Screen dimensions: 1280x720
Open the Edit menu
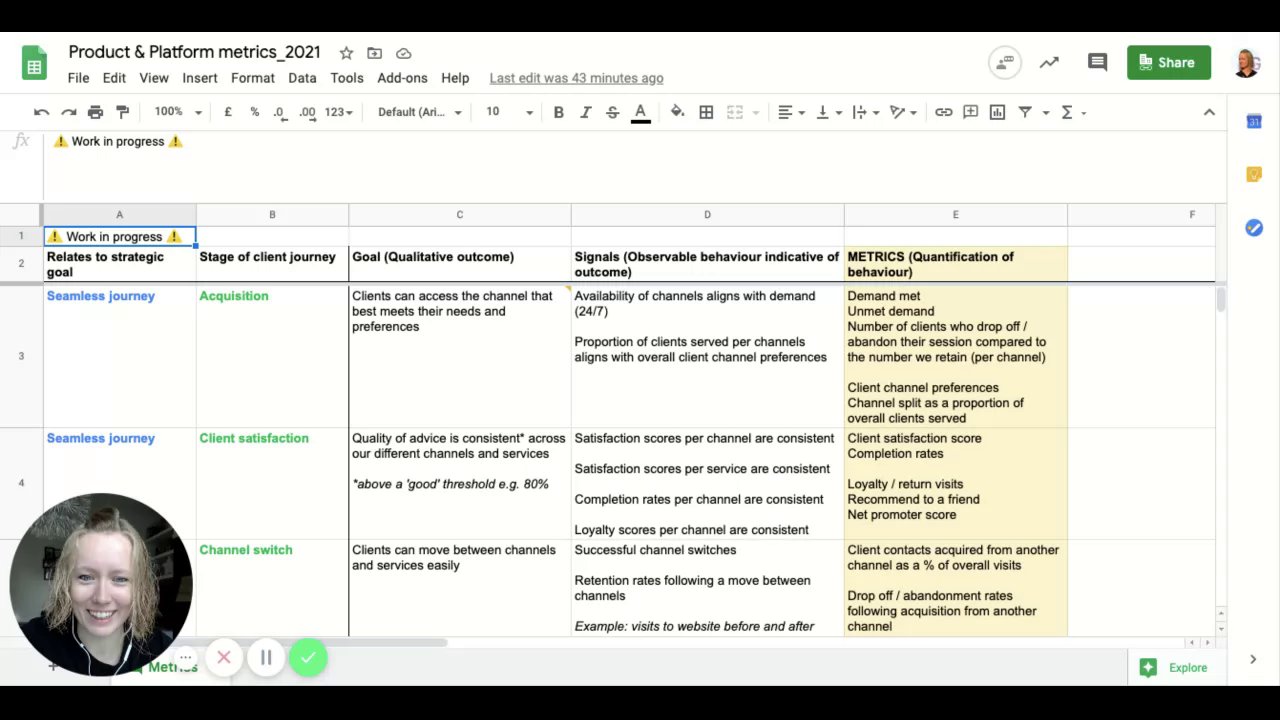click(x=114, y=78)
